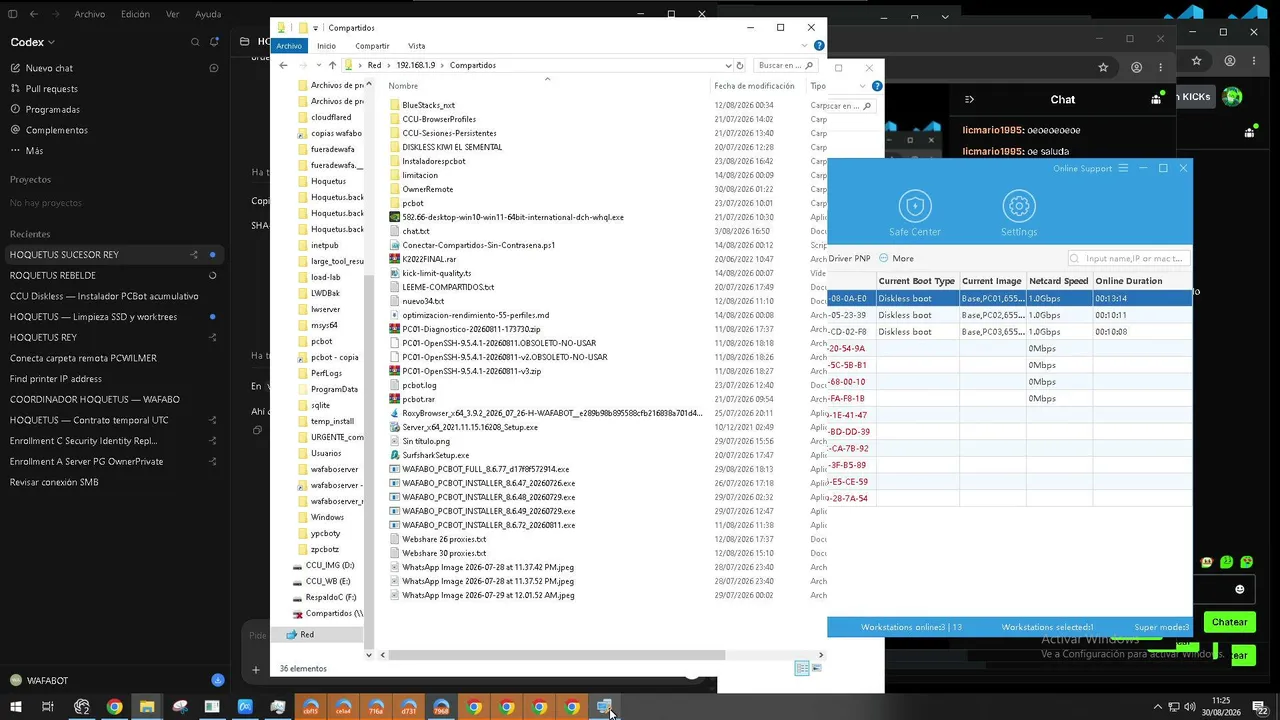Expand the 192.168.1.9 breadcrumb arrow
Viewport: 1280px width, 720px height.
click(442, 65)
